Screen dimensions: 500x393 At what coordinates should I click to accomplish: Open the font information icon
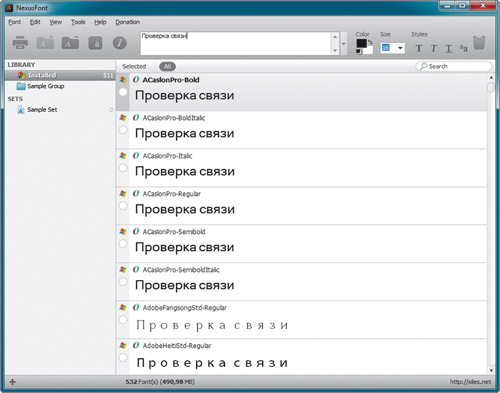[x=120, y=43]
